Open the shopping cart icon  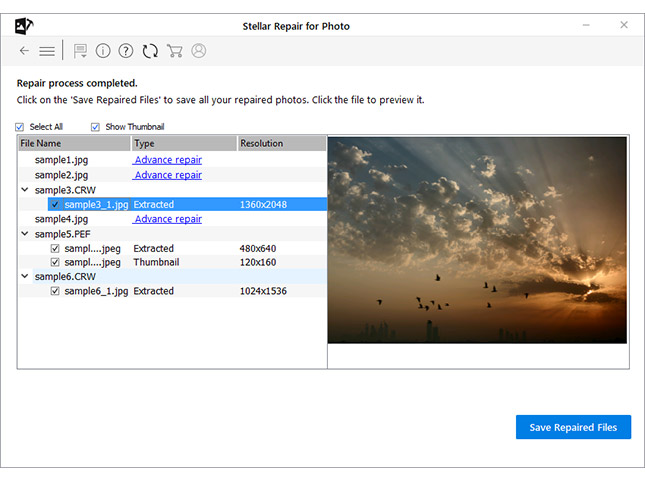(x=174, y=51)
